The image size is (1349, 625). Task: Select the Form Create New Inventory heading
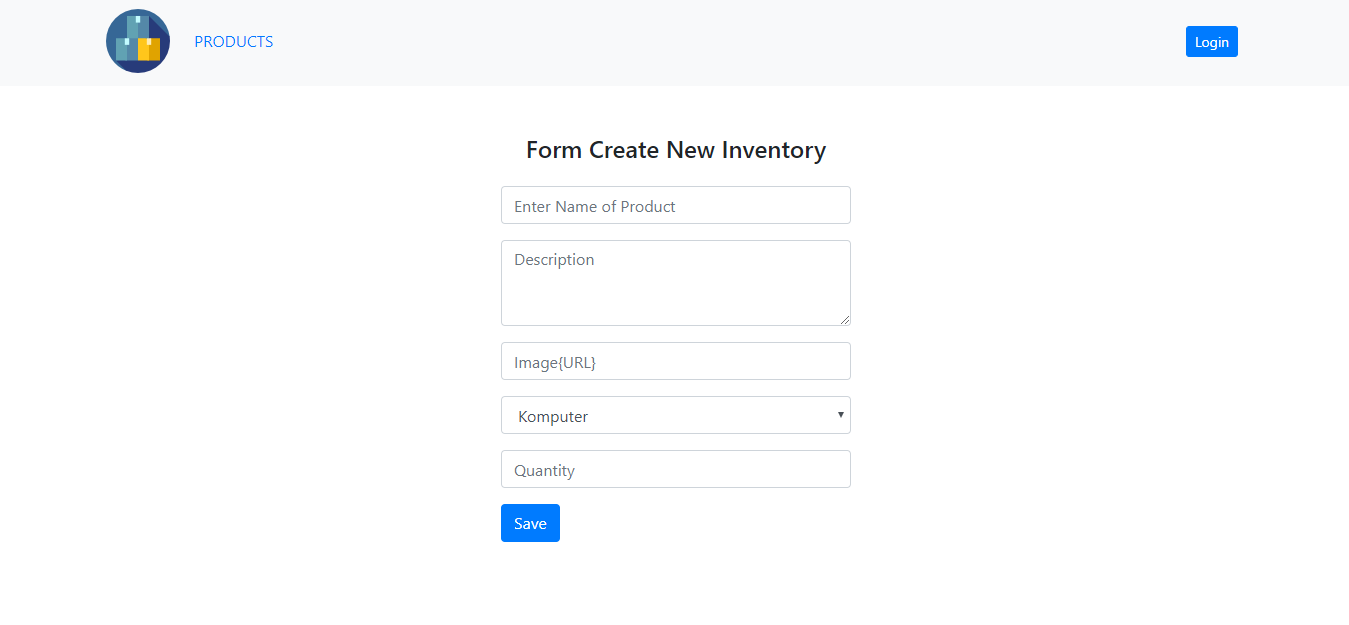pyautogui.click(x=676, y=149)
